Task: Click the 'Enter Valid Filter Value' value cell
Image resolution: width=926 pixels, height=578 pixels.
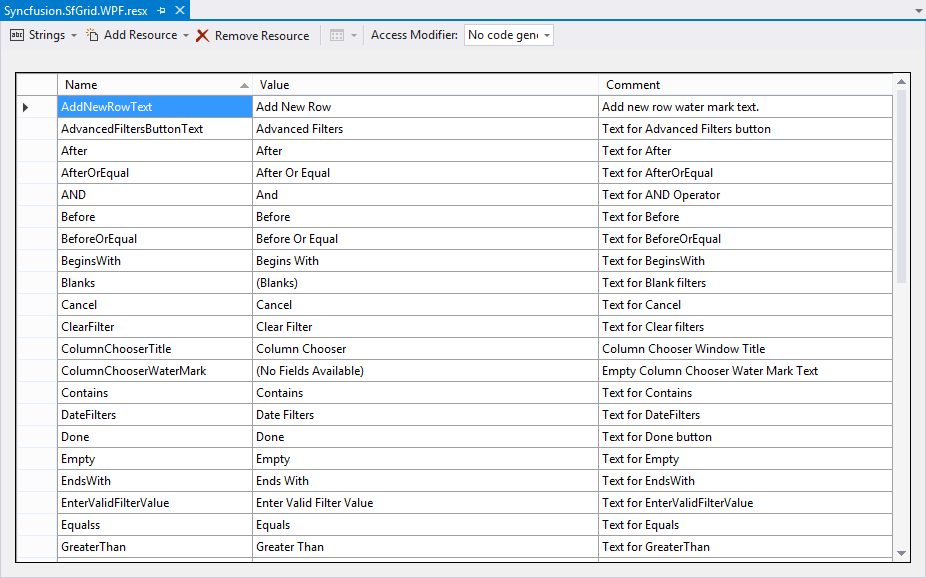Action: (425, 503)
